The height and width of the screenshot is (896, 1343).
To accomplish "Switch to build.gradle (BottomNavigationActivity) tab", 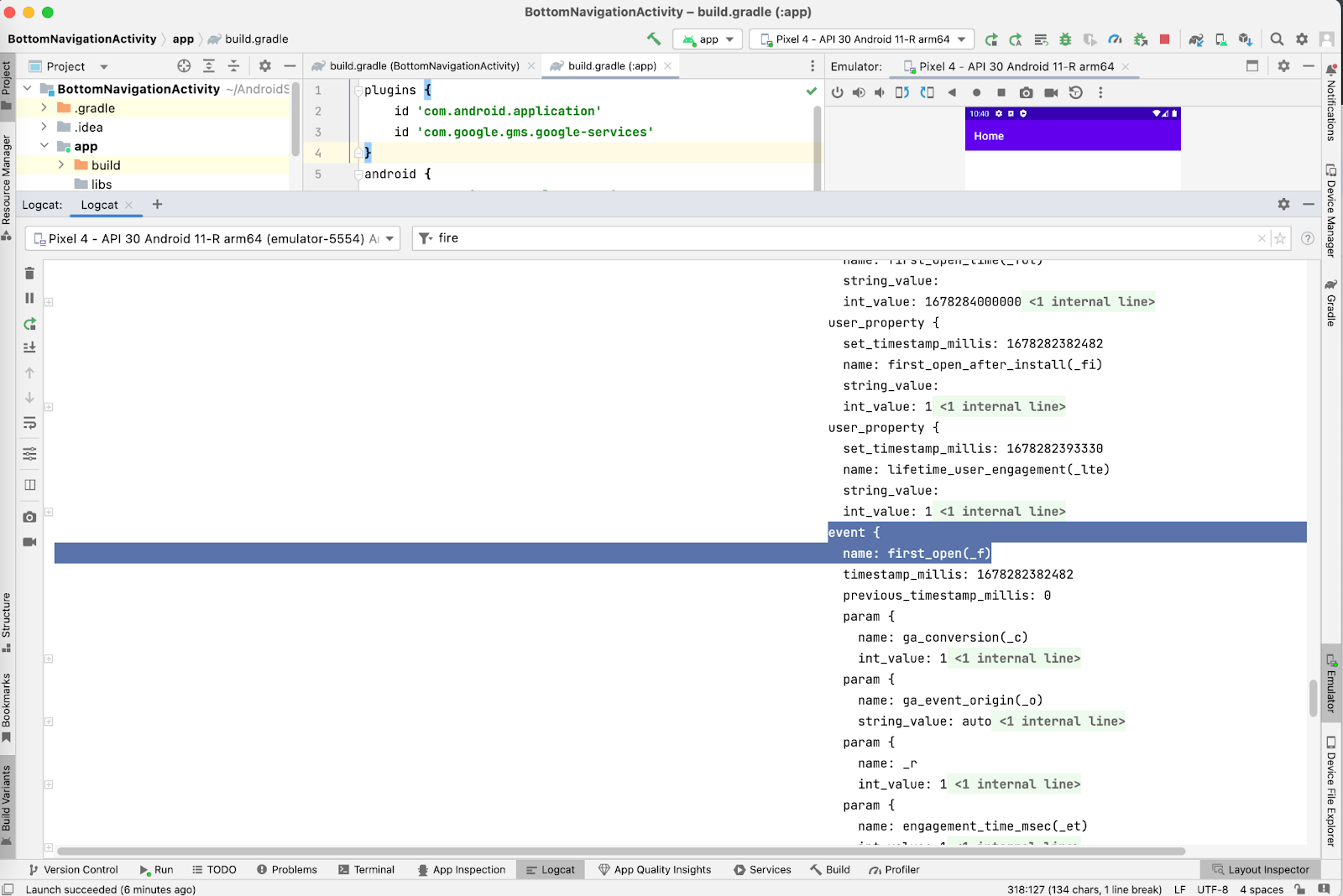I will point(424,65).
